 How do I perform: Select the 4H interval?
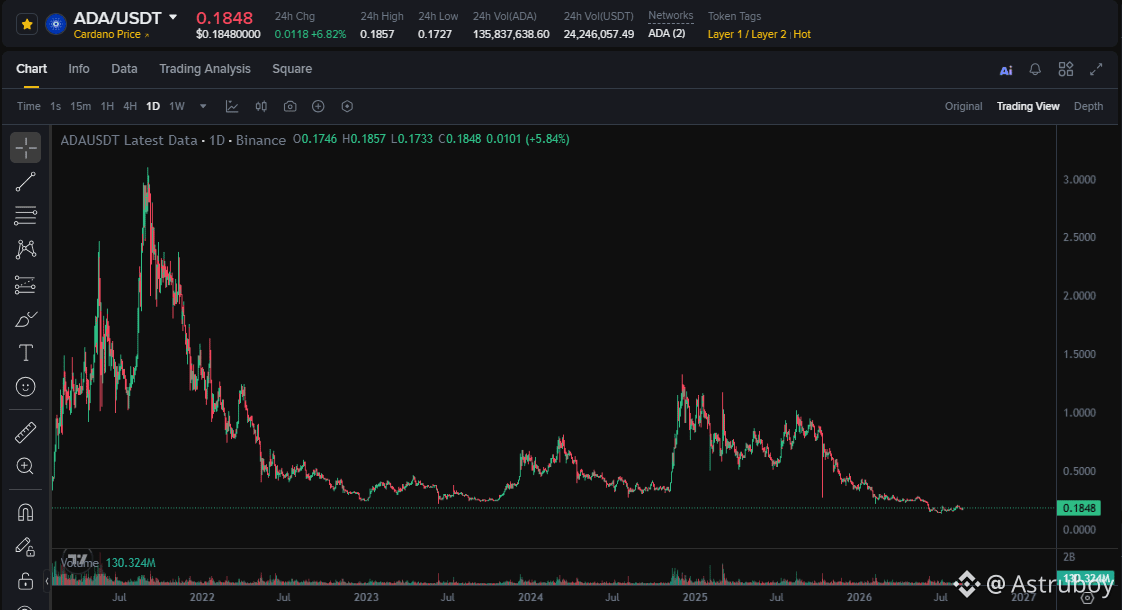[130, 106]
